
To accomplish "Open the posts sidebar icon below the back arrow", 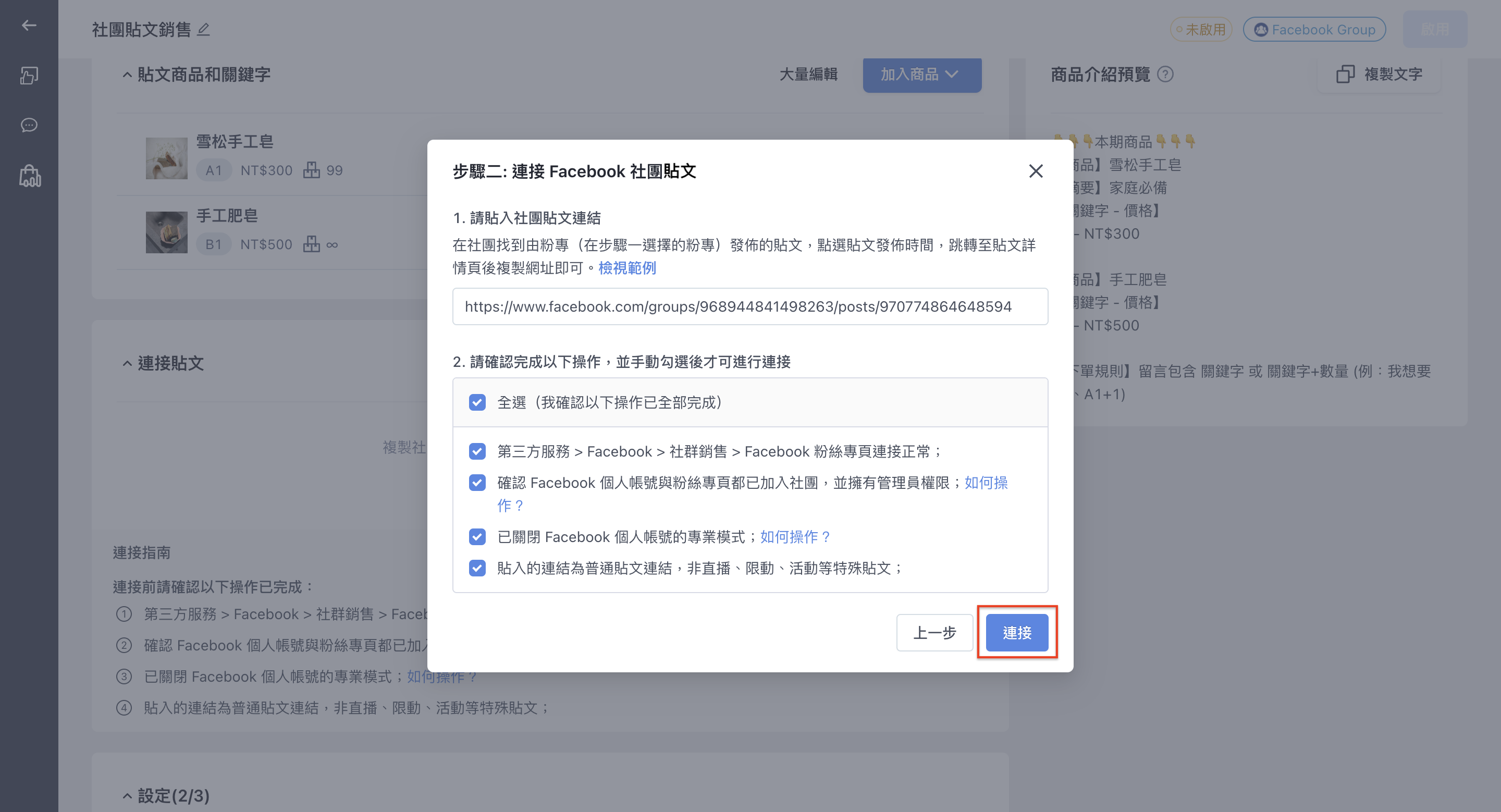I will (x=29, y=75).
